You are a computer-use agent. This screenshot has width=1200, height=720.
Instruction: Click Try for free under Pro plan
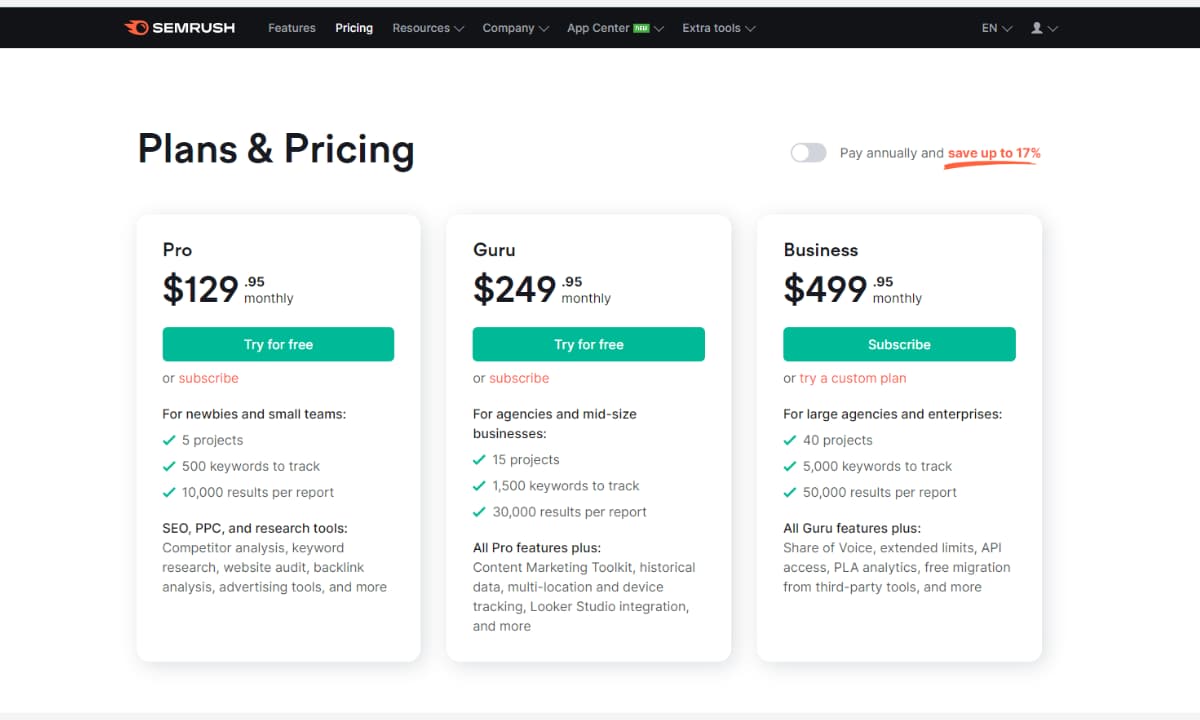(x=278, y=344)
